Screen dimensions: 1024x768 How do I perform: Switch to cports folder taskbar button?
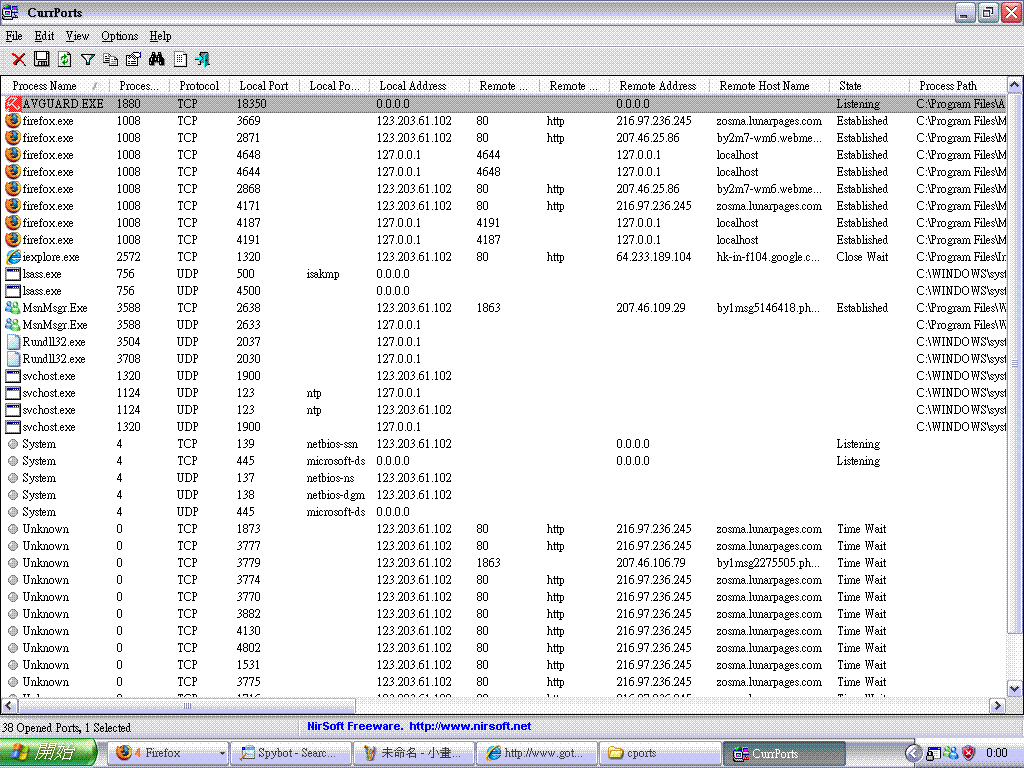click(659, 753)
